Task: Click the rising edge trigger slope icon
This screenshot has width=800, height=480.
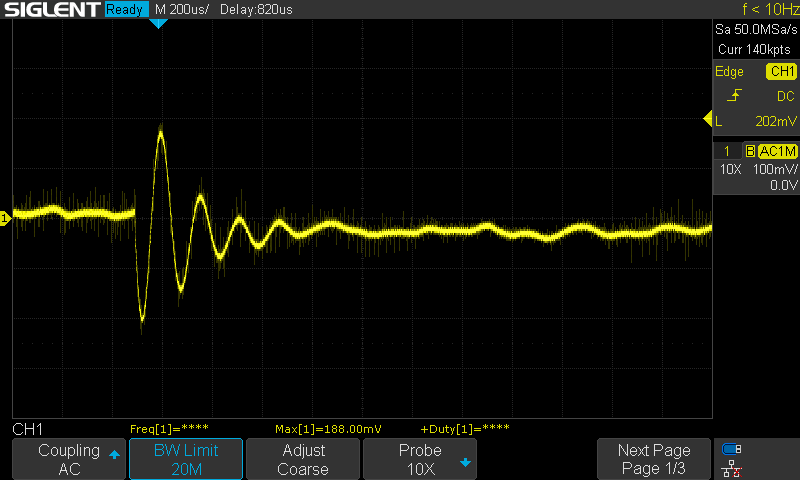Action: click(x=735, y=96)
